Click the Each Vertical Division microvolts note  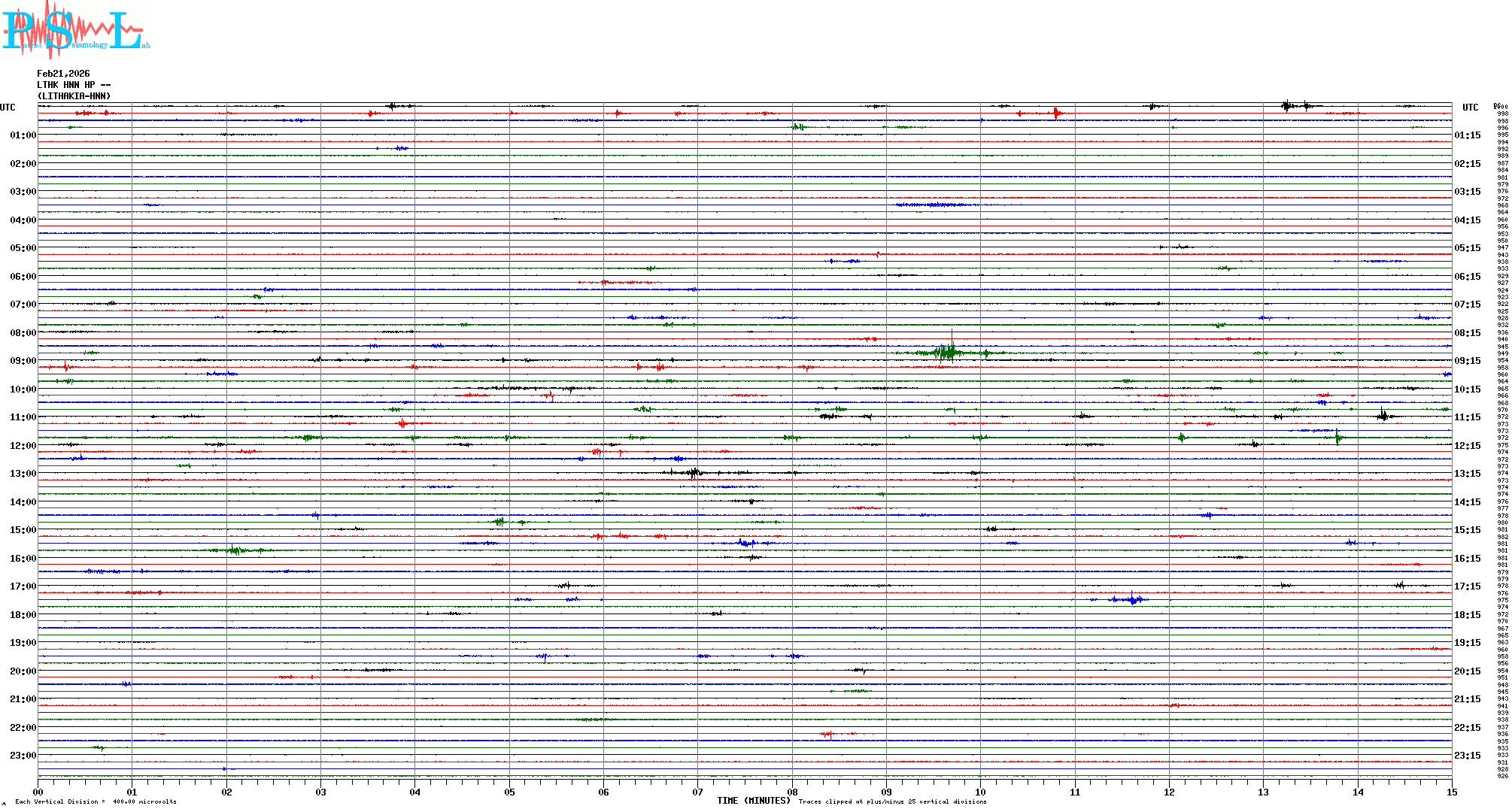pos(96,802)
